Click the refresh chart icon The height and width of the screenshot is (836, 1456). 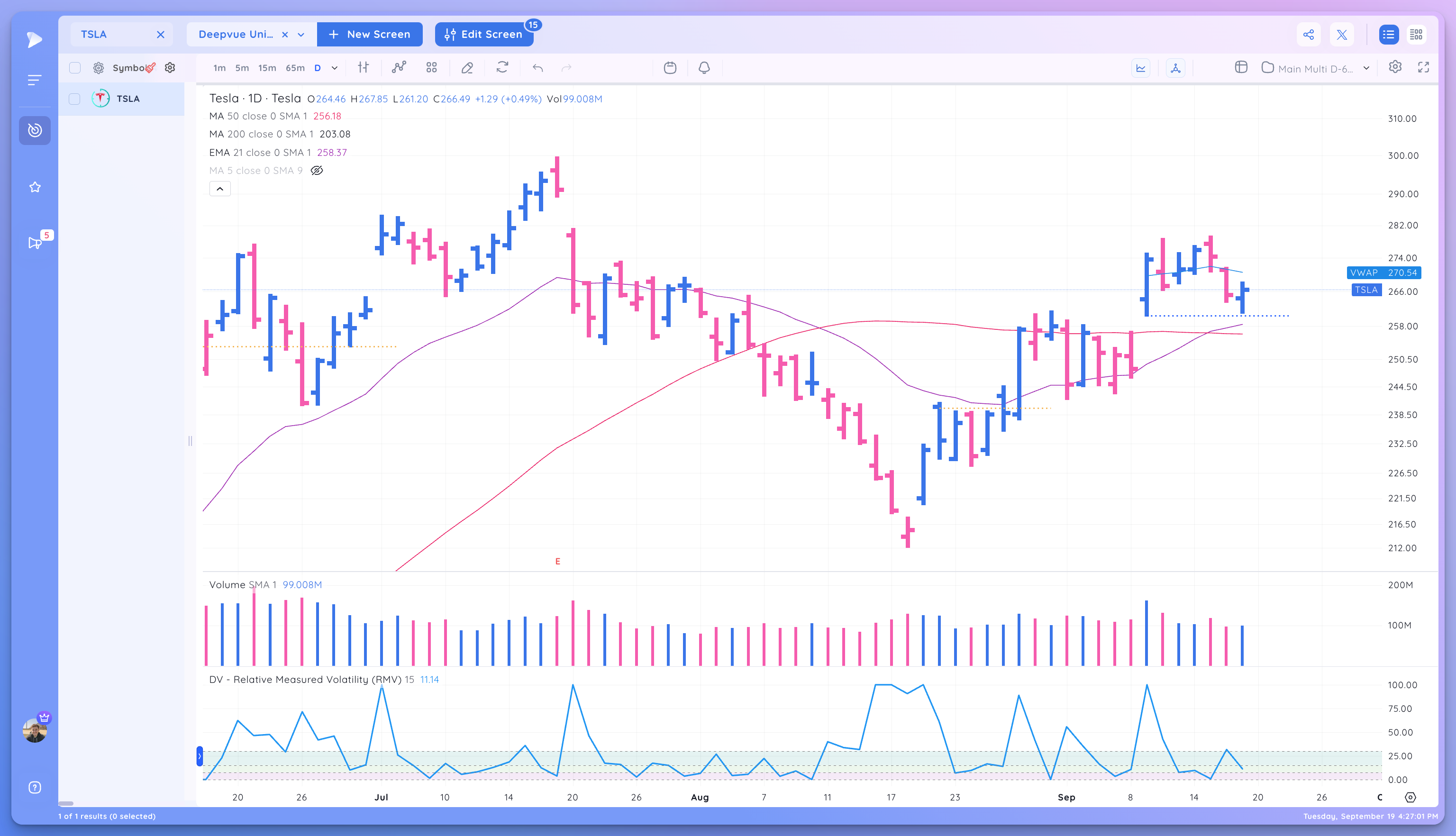(x=502, y=68)
